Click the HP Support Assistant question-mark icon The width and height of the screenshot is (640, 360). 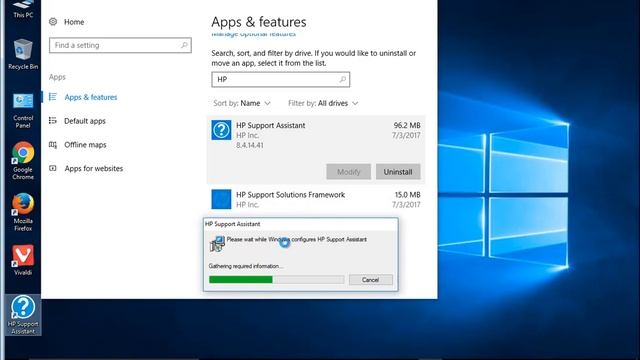point(221,130)
